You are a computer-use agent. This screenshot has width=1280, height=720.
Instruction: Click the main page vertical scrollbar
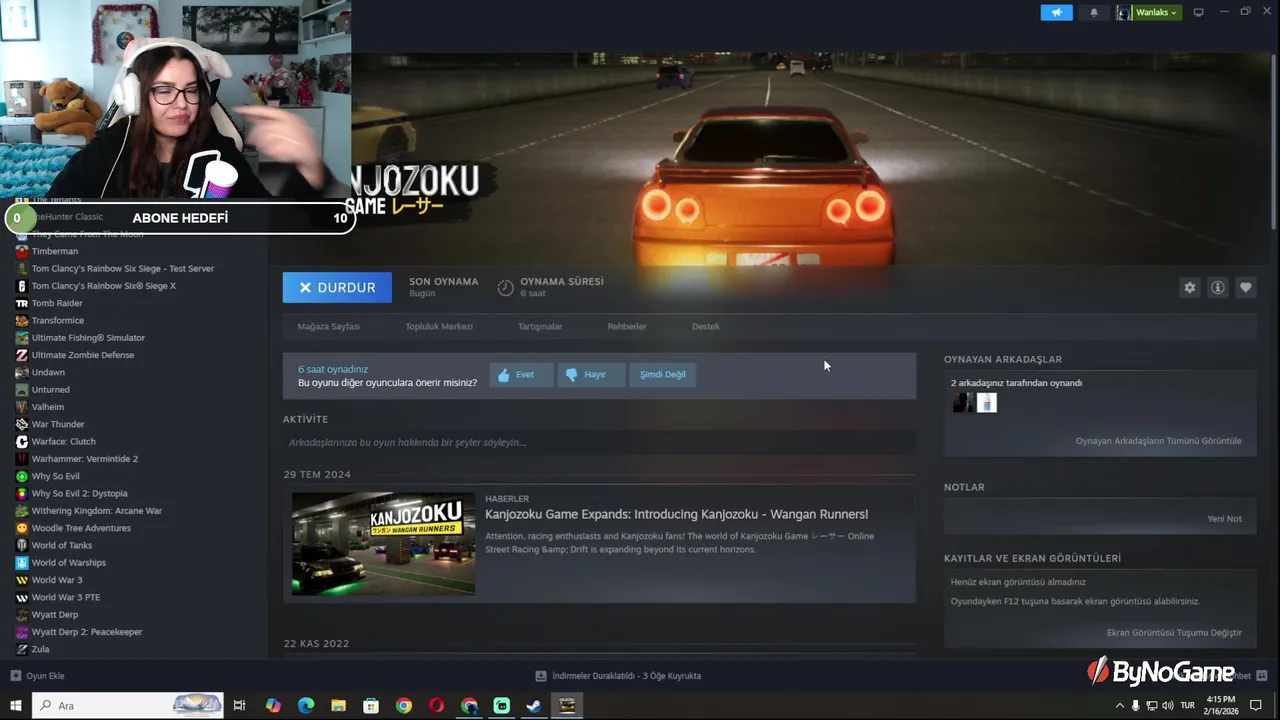click(x=1273, y=140)
